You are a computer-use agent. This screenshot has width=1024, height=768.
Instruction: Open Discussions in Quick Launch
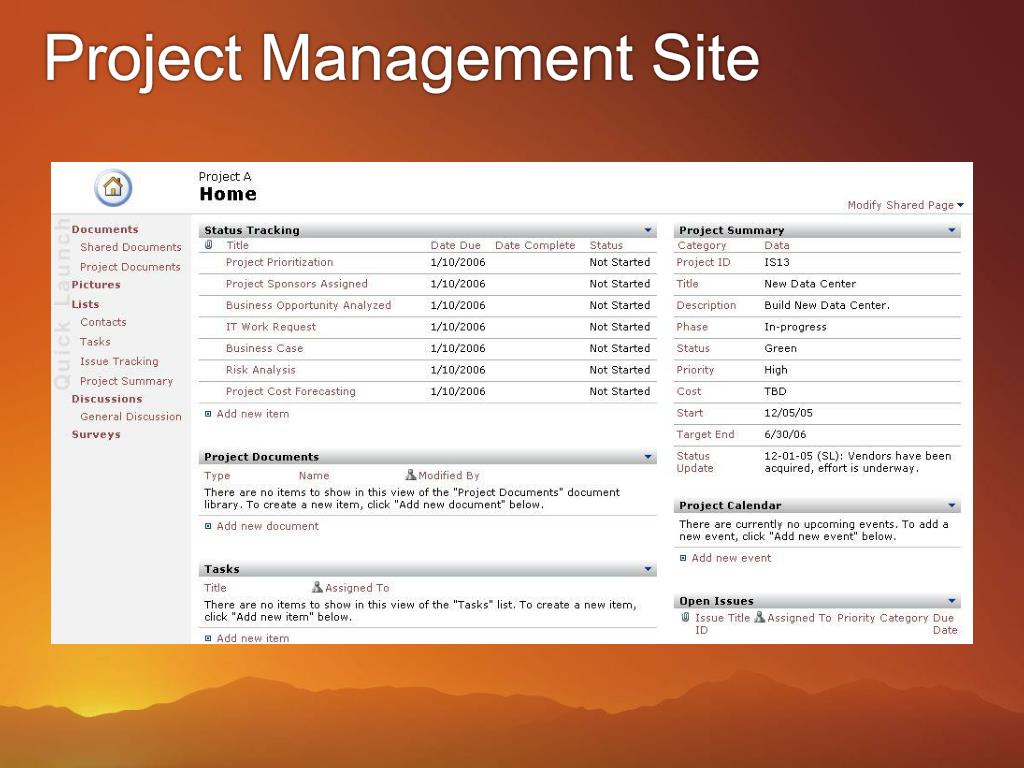(x=107, y=399)
